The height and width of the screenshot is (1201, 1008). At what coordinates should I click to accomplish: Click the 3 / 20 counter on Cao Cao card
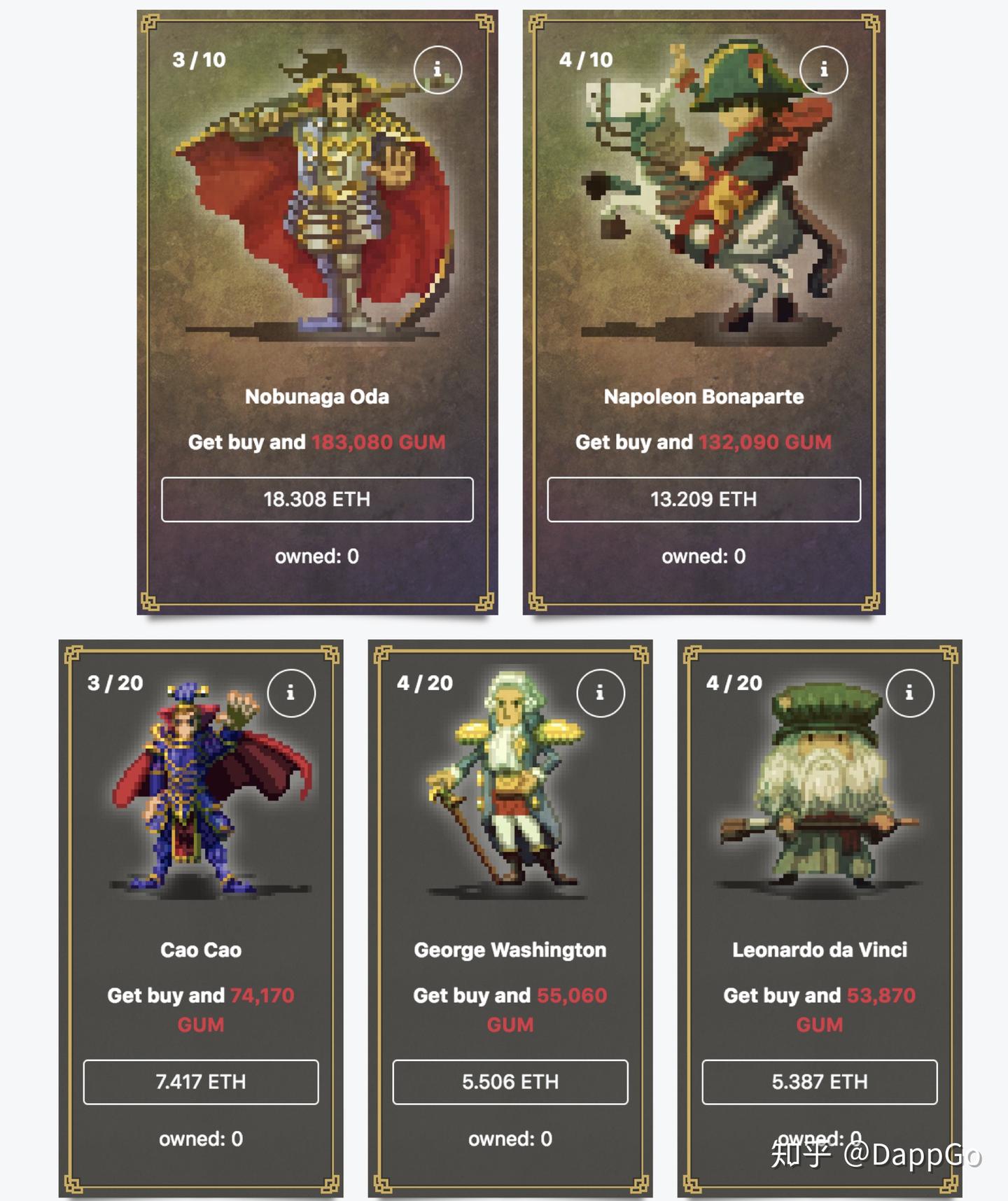point(115,683)
